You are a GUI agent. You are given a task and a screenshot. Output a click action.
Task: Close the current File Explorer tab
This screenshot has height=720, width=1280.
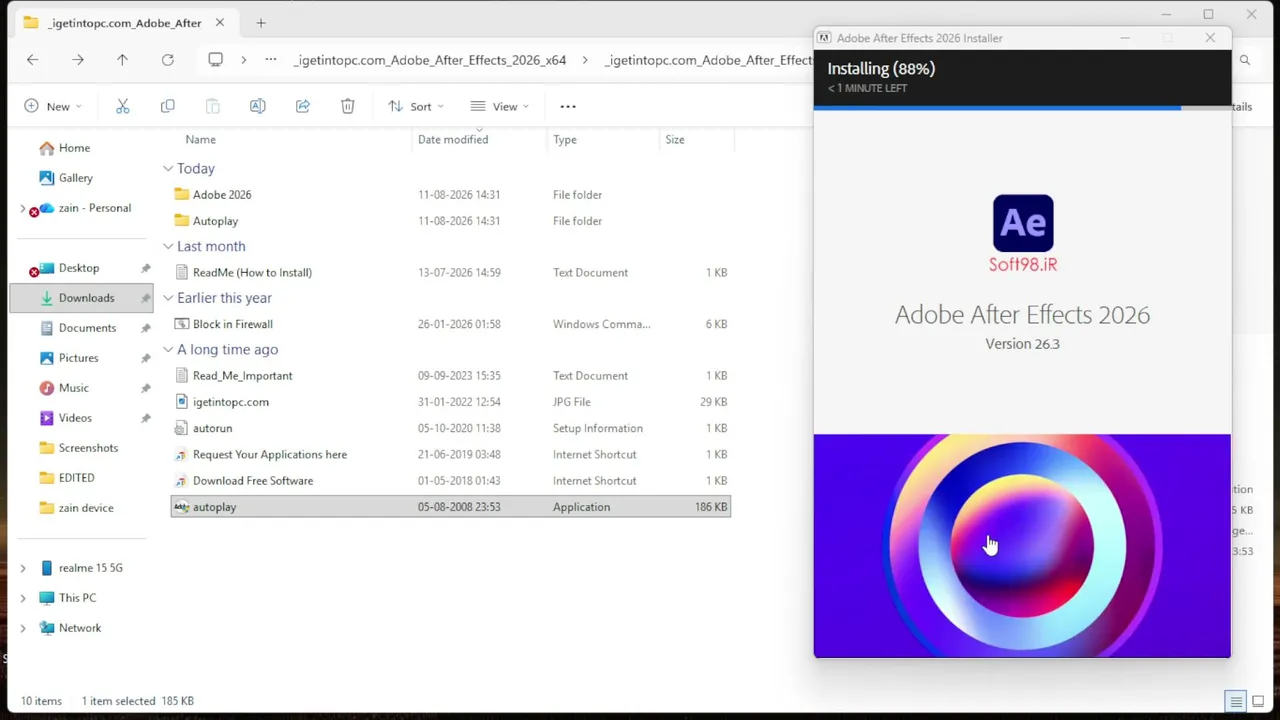tap(219, 22)
